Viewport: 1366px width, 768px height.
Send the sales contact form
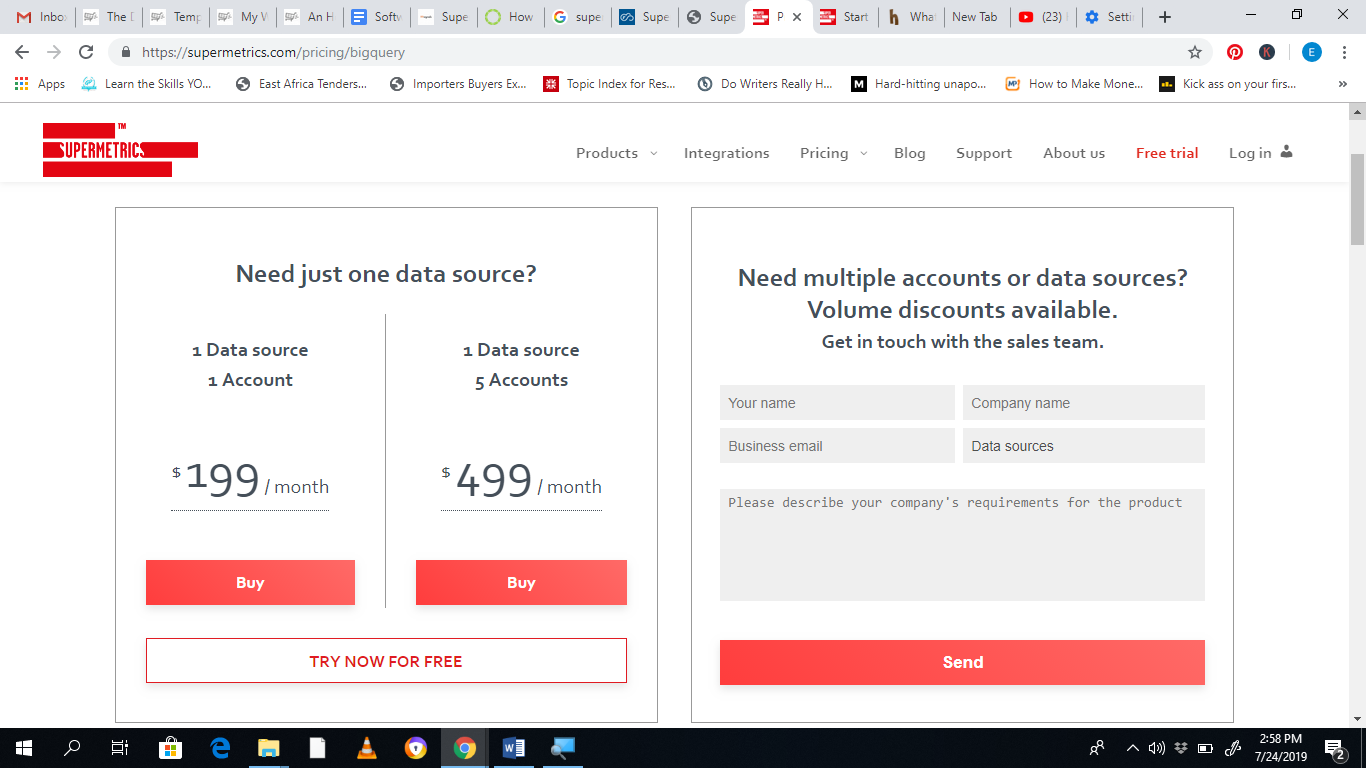pos(962,662)
